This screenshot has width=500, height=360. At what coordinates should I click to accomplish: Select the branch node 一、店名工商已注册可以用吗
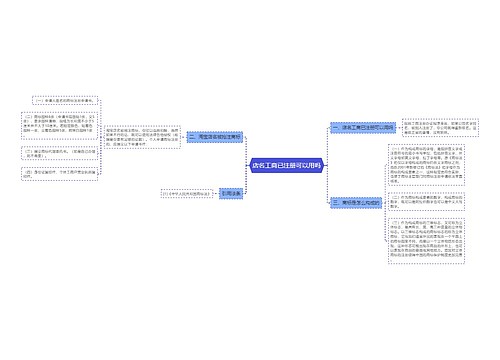point(363,128)
